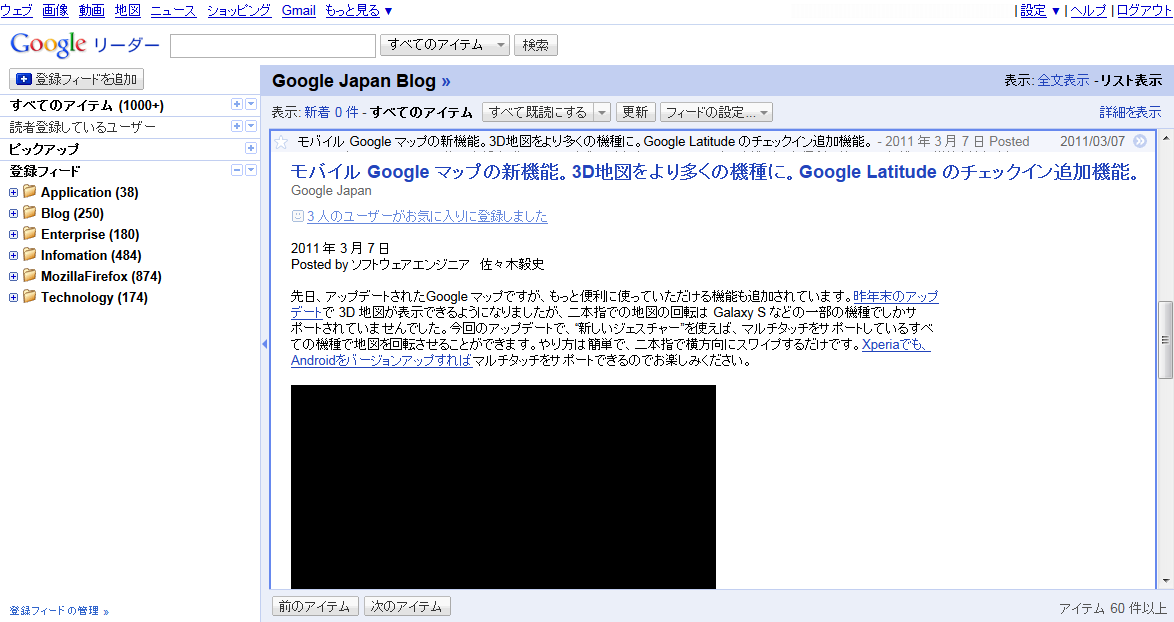Click the smiley icon beside the liked-by-users link
The height and width of the screenshot is (622, 1174).
(297, 216)
